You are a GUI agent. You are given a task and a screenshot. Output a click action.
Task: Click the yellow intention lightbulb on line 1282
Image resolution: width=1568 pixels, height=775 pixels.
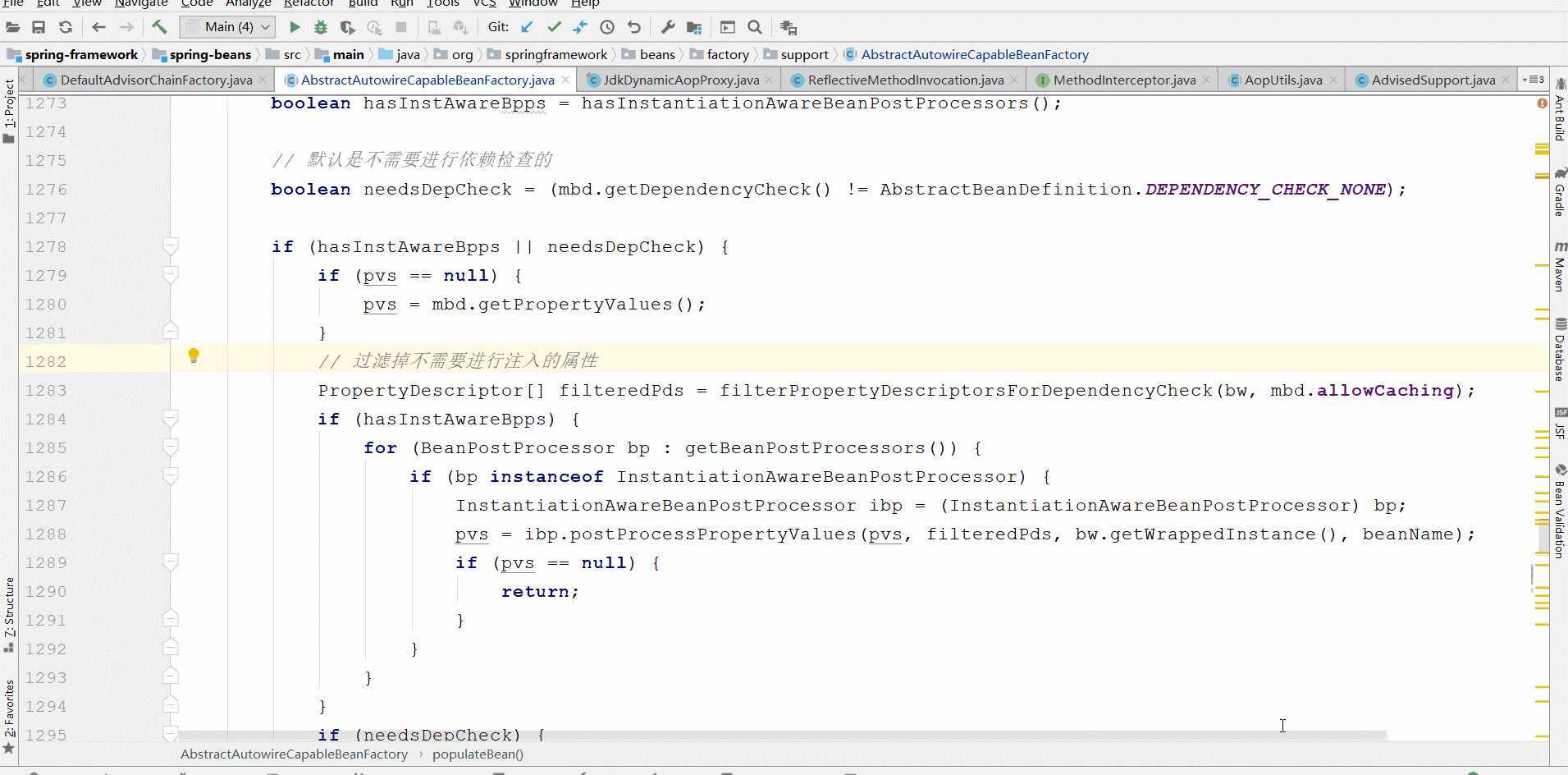point(194,355)
